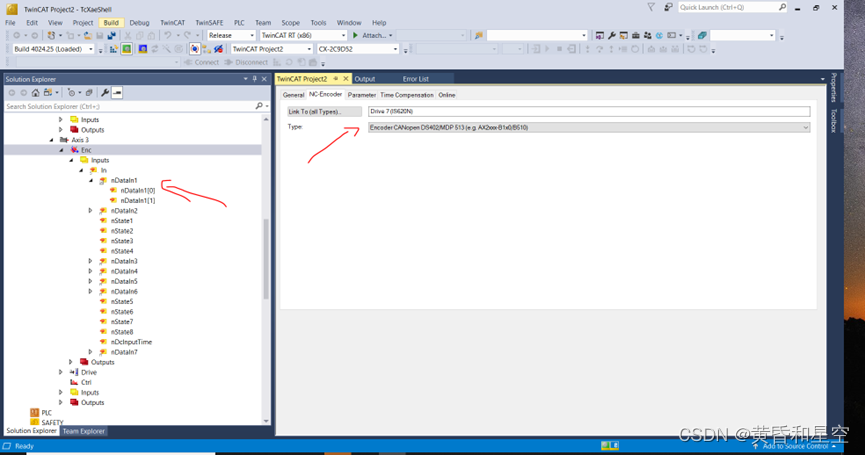
Task: Click Add to Source Control in status bar
Action: point(795,446)
